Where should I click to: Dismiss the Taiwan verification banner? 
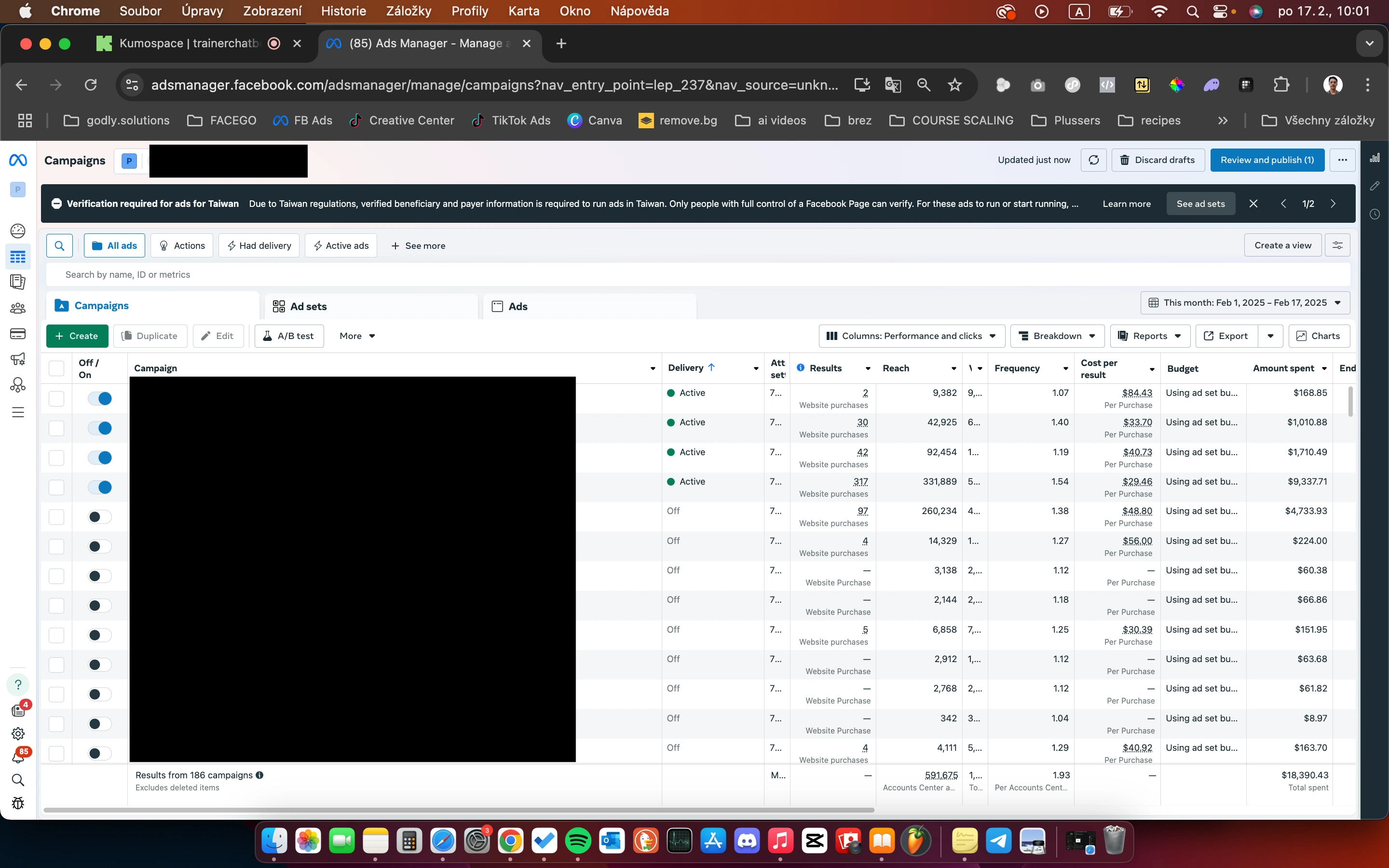tap(1253, 204)
